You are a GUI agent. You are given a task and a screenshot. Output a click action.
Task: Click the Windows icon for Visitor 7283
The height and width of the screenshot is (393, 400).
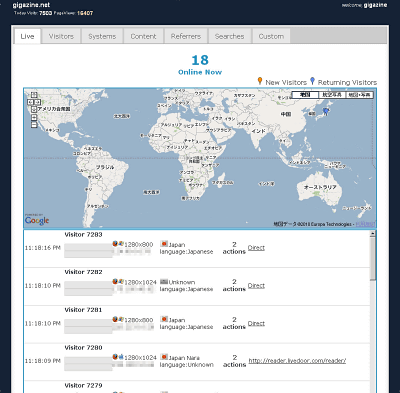(121, 244)
